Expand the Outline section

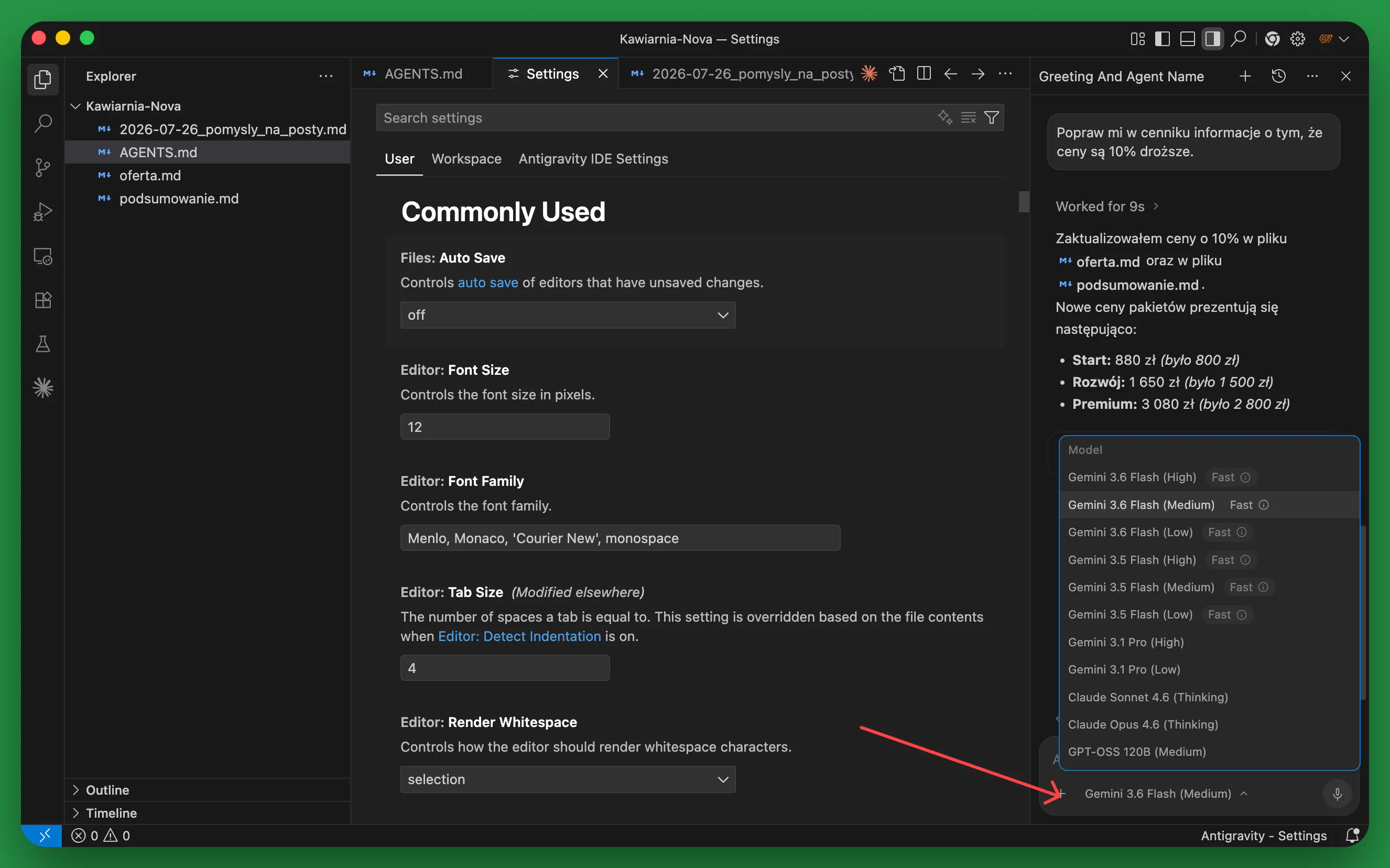coord(75,790)
